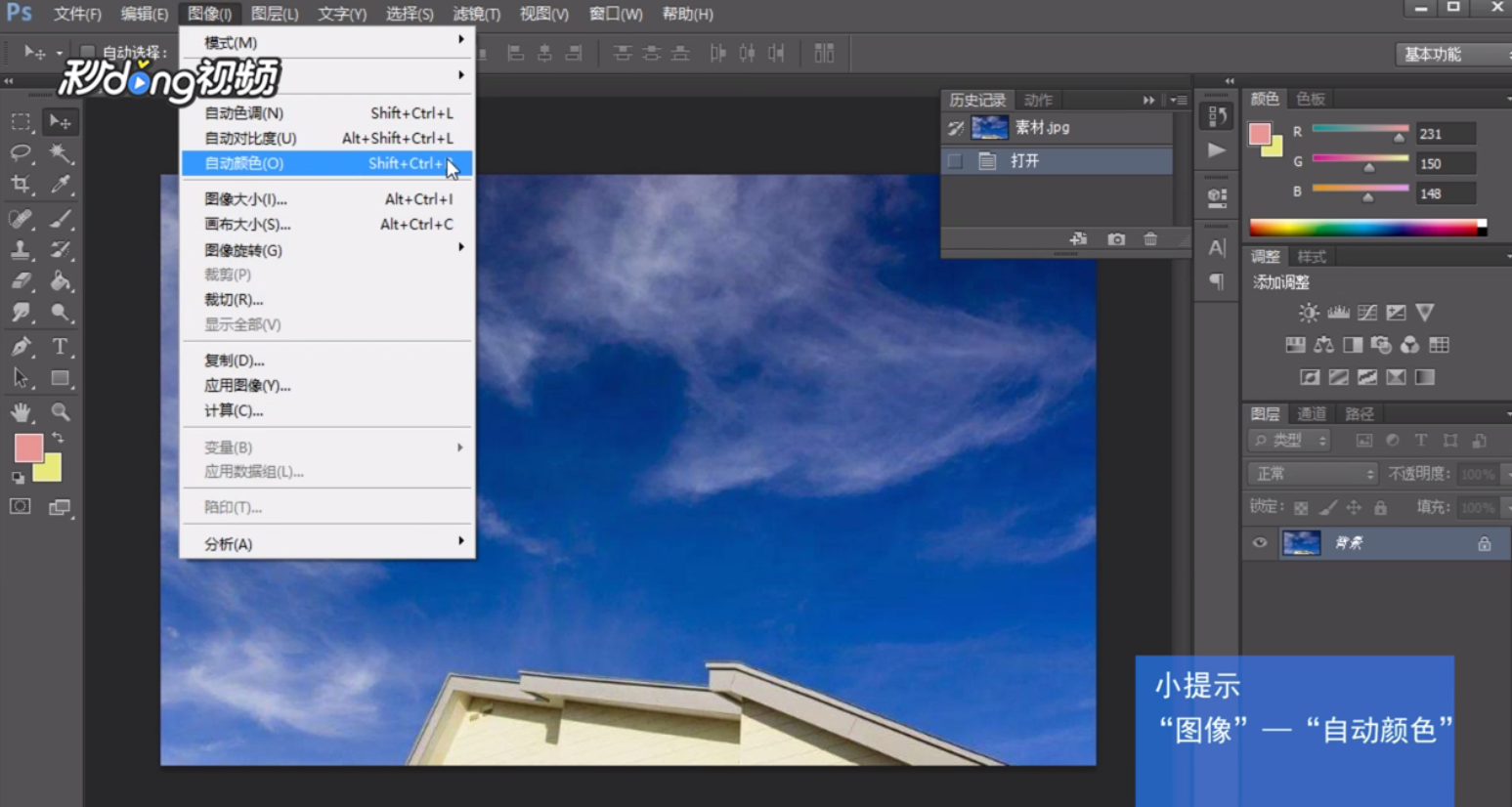The height and width of the screenshot is (807, 1512).
Task: Toggle history brush source box beside 打开
Action: (x=955, y=161)
